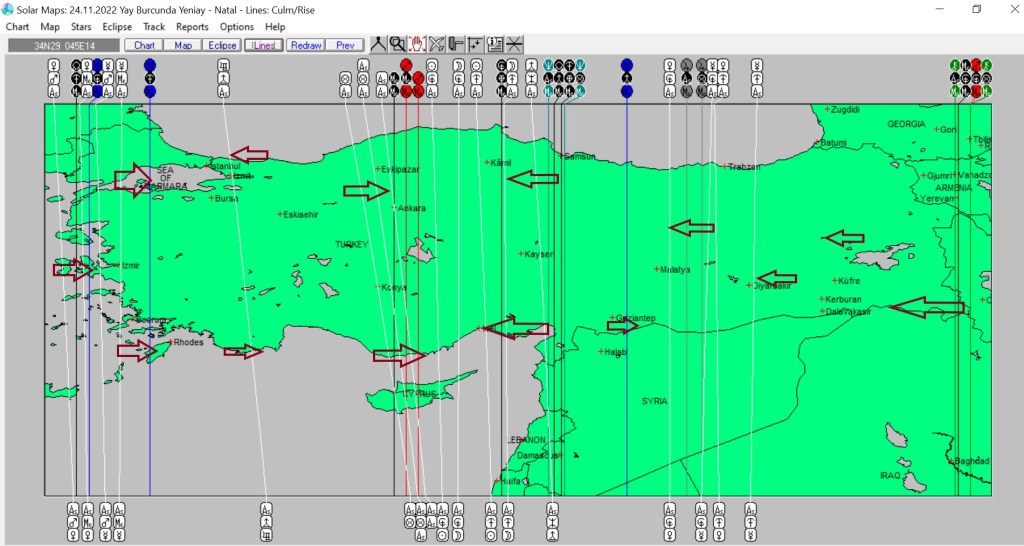Click the flag-shaped toolbar icon
The width and height of the screenshot is (1024, 546).
coord(455,44)
